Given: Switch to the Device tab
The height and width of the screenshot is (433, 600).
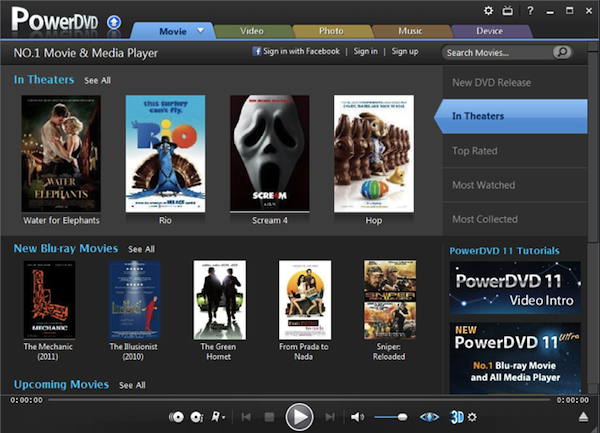Looking at the screenshot, I should [490, 31].
